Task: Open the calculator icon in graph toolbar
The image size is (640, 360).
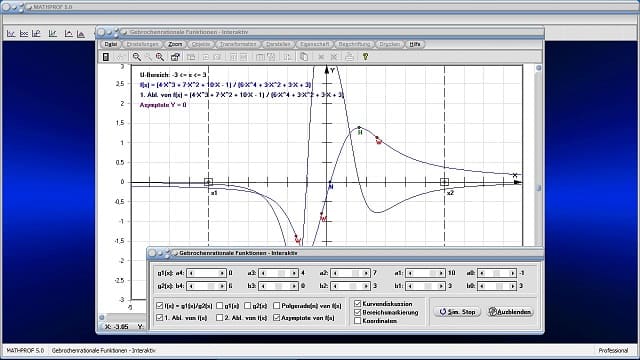Action: click(106, 57)
